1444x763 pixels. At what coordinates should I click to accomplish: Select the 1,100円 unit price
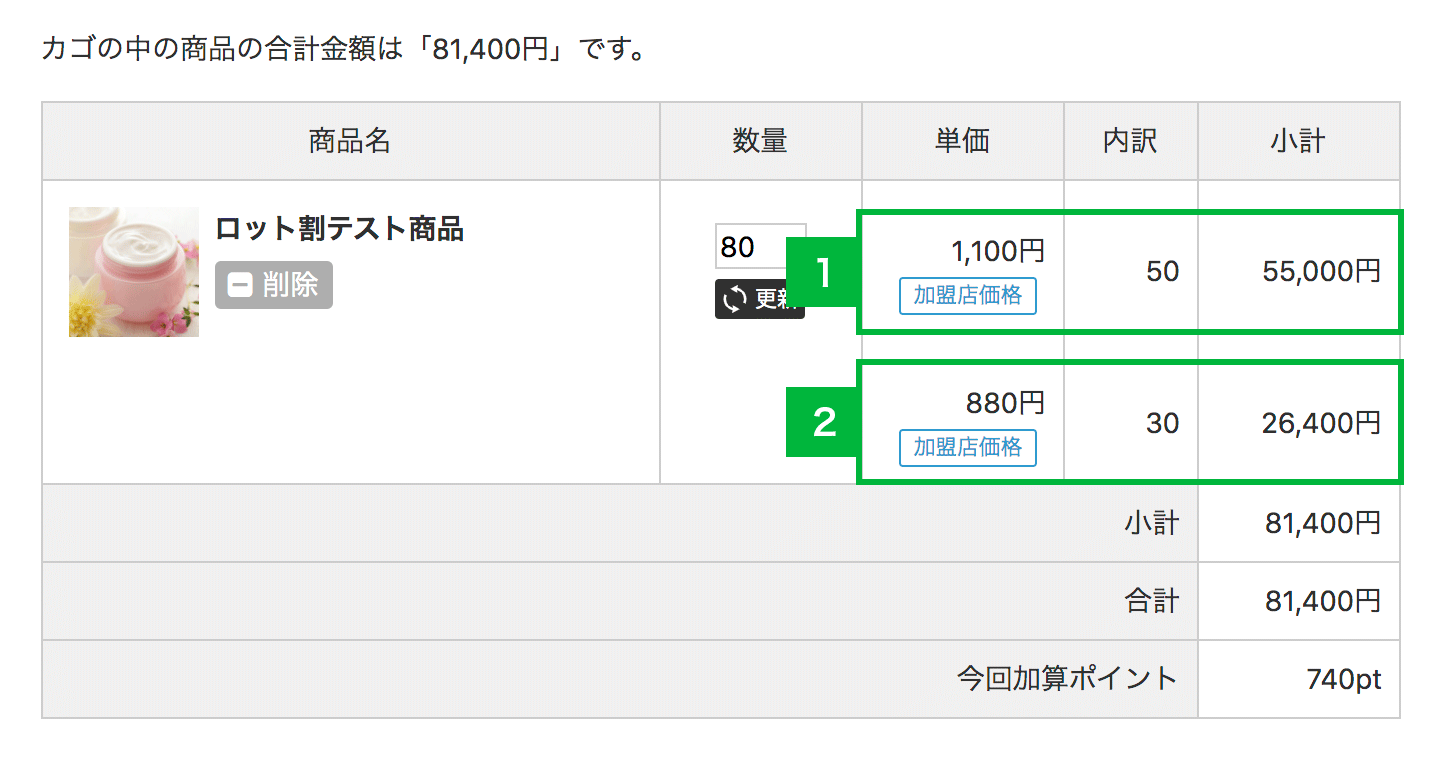click(x=998, y=251)
